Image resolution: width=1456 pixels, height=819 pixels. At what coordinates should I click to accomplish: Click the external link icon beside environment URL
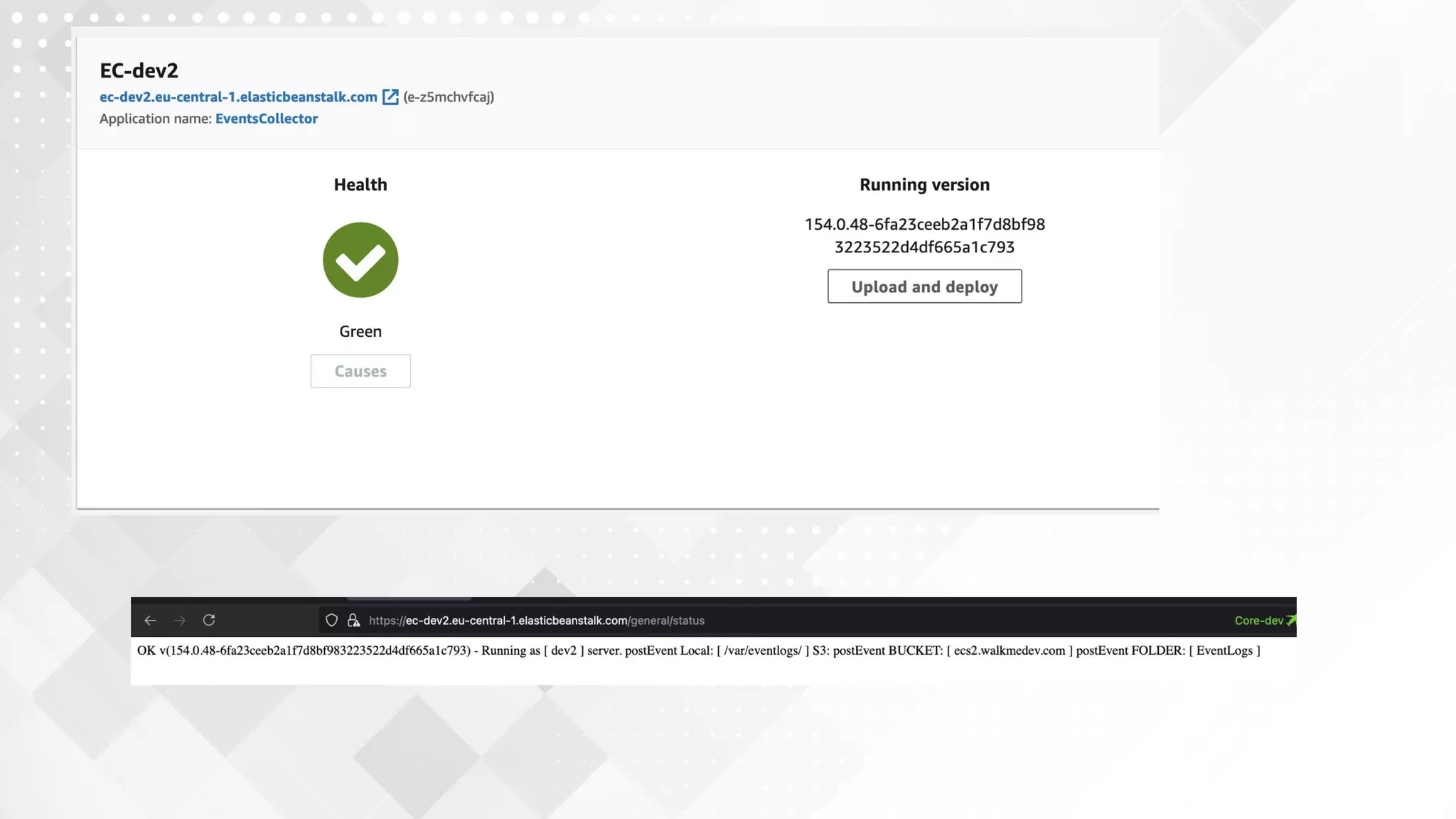tap(390, 97)
